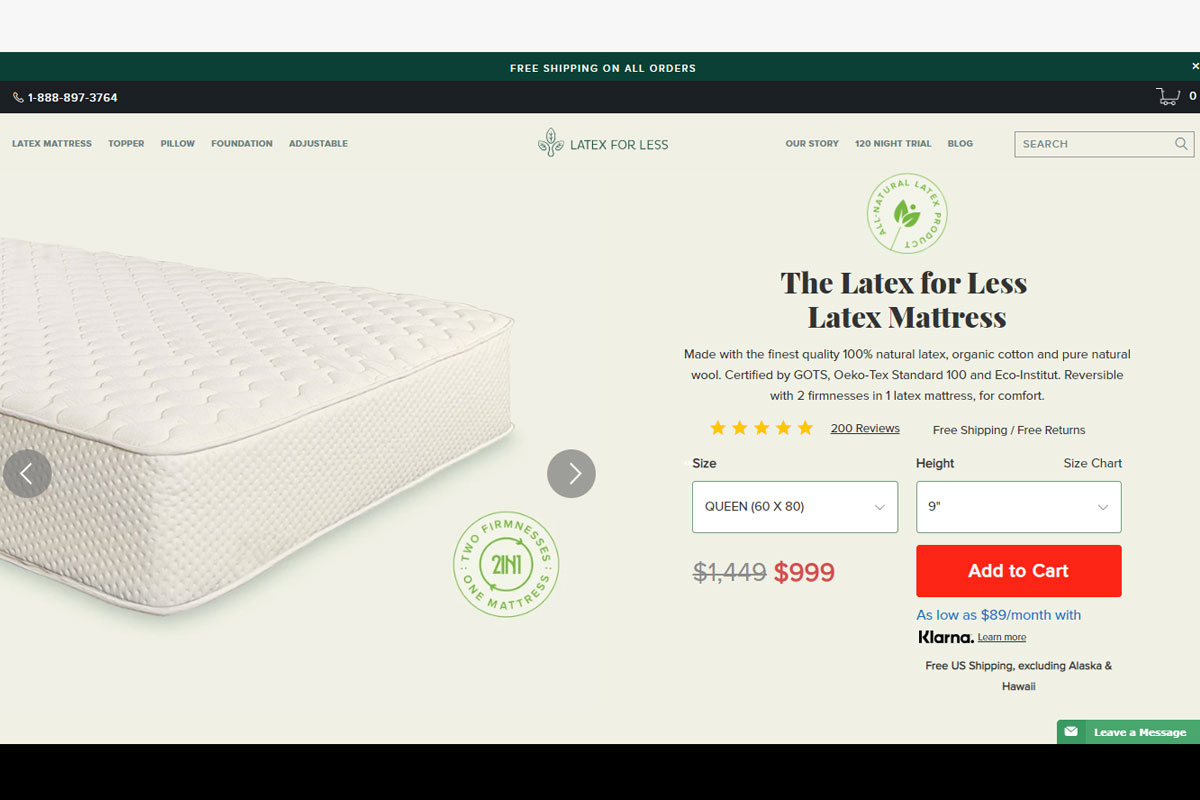Open the shopping cart icon
Viewport: 1200px width, 800px height.
[1167, 96]
